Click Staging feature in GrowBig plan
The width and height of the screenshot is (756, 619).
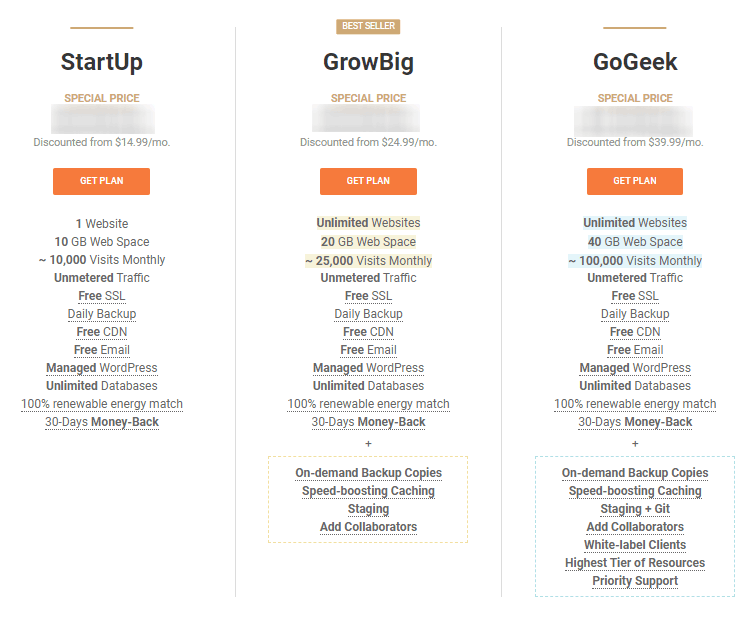tap(368, 509)
